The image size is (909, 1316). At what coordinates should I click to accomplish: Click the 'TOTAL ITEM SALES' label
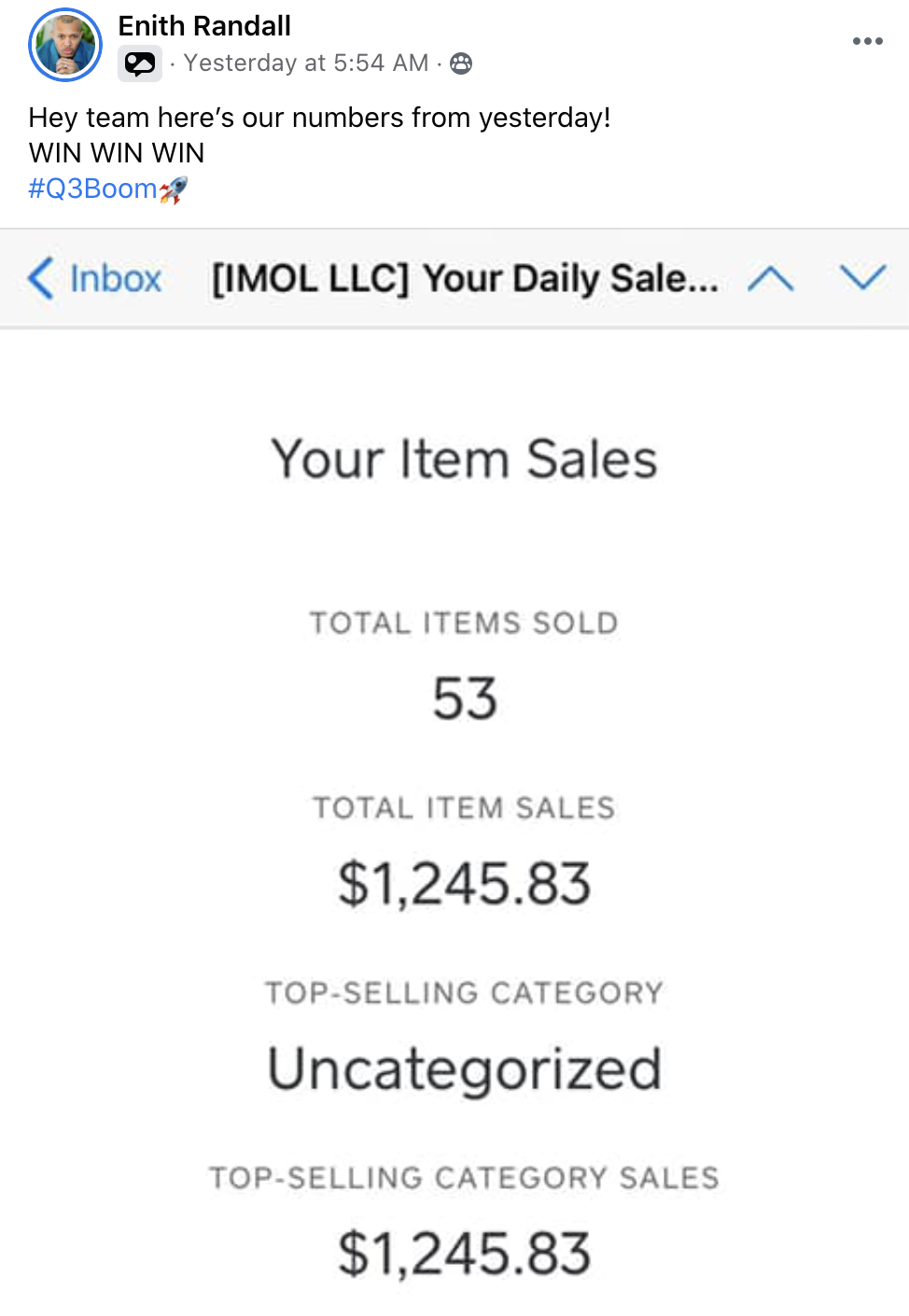464,808
